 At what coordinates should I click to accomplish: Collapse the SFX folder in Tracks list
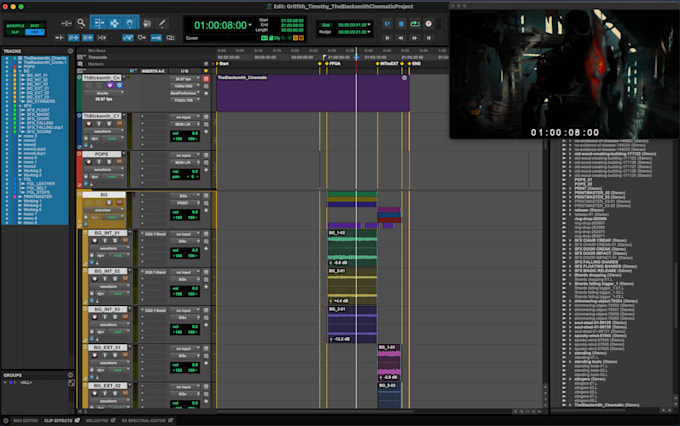click(20, 105)
